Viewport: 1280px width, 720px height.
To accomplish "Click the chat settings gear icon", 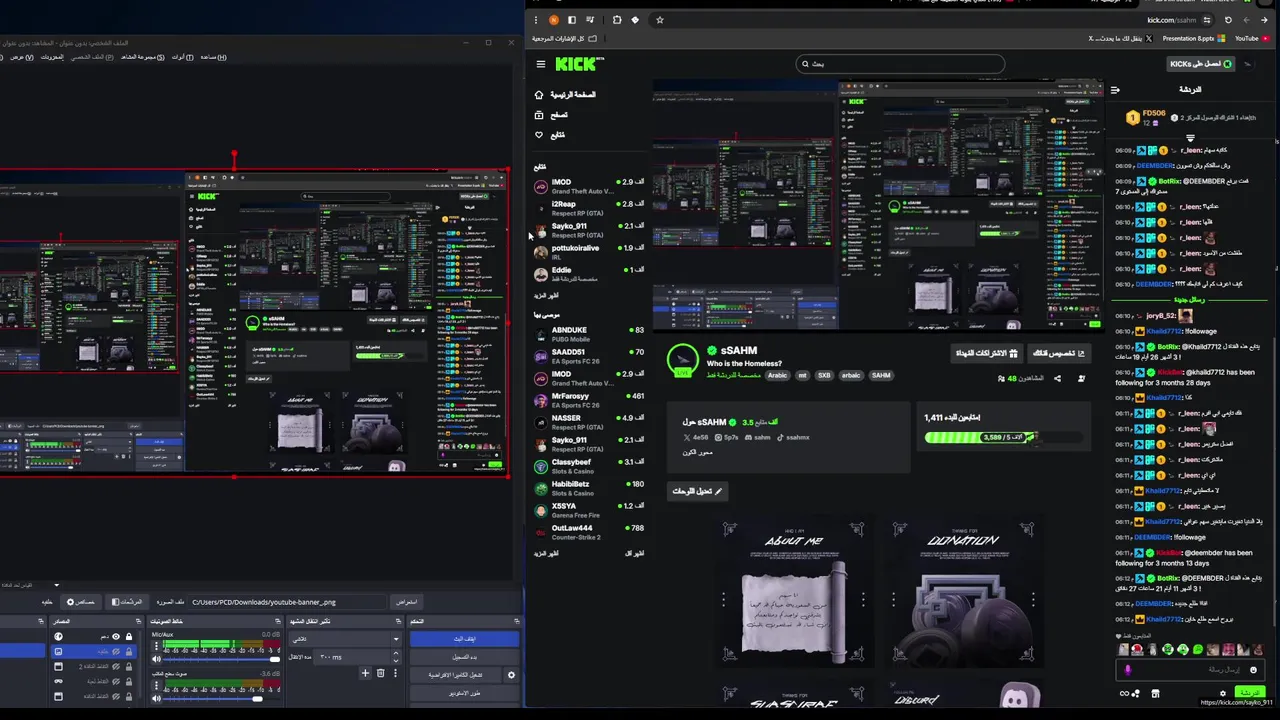I will pyautogui.click(x=1222, y=693).
